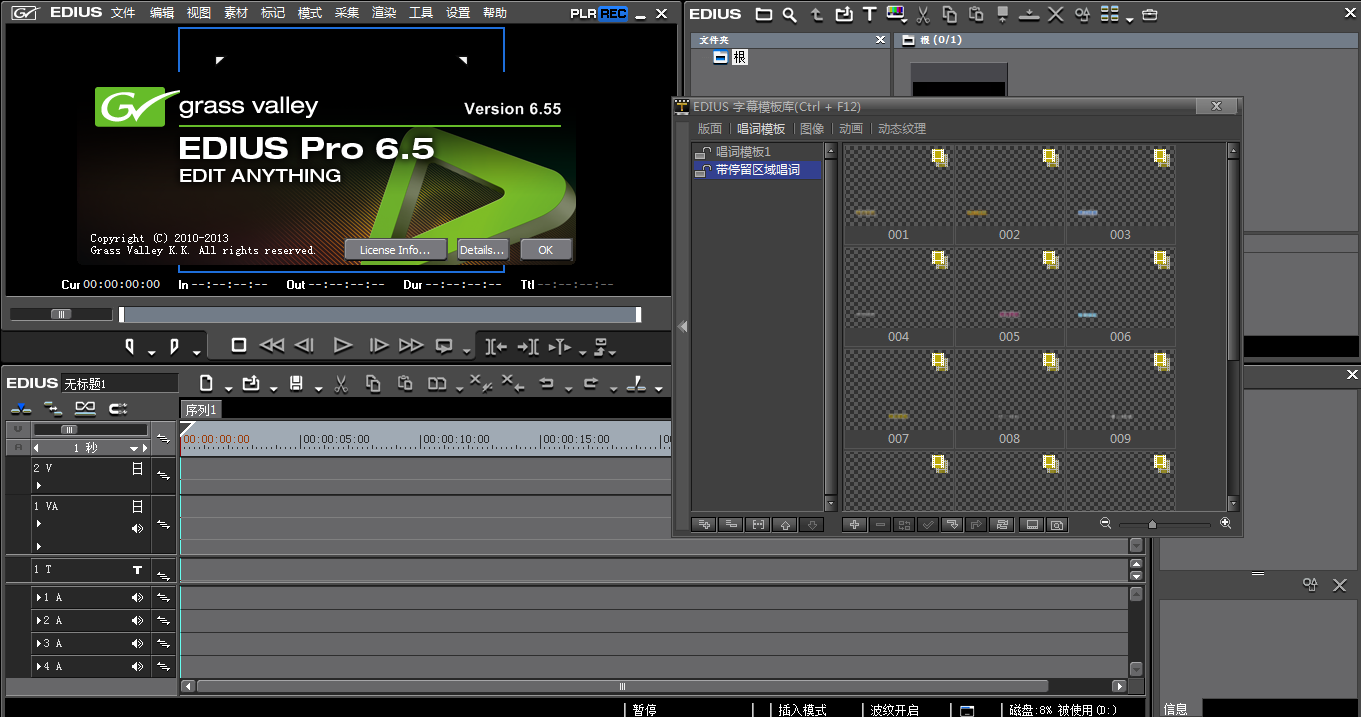Click the Add Title T icon in bin
The image size is (1361, 717).
869,14
